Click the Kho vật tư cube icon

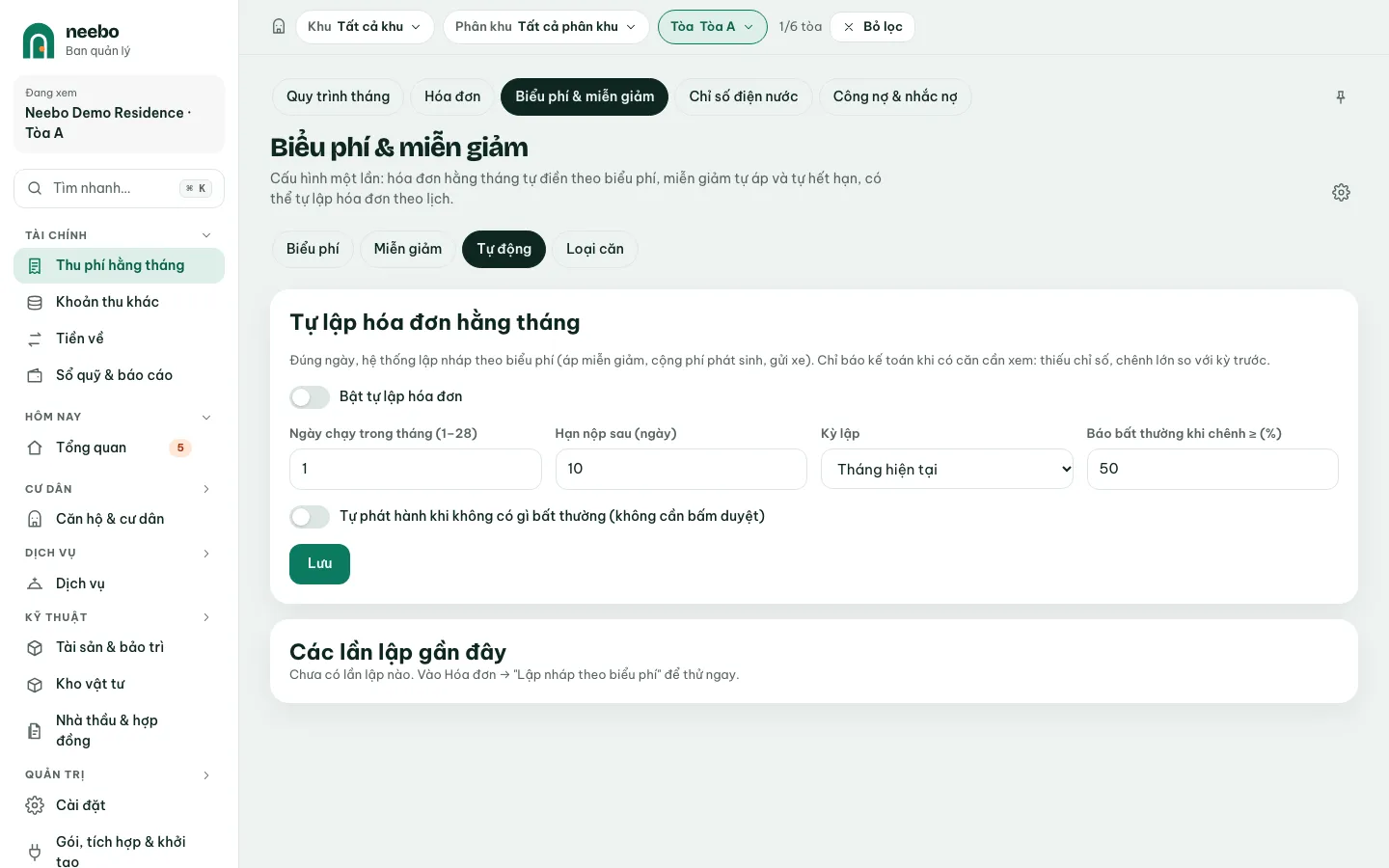pos(35,685)
